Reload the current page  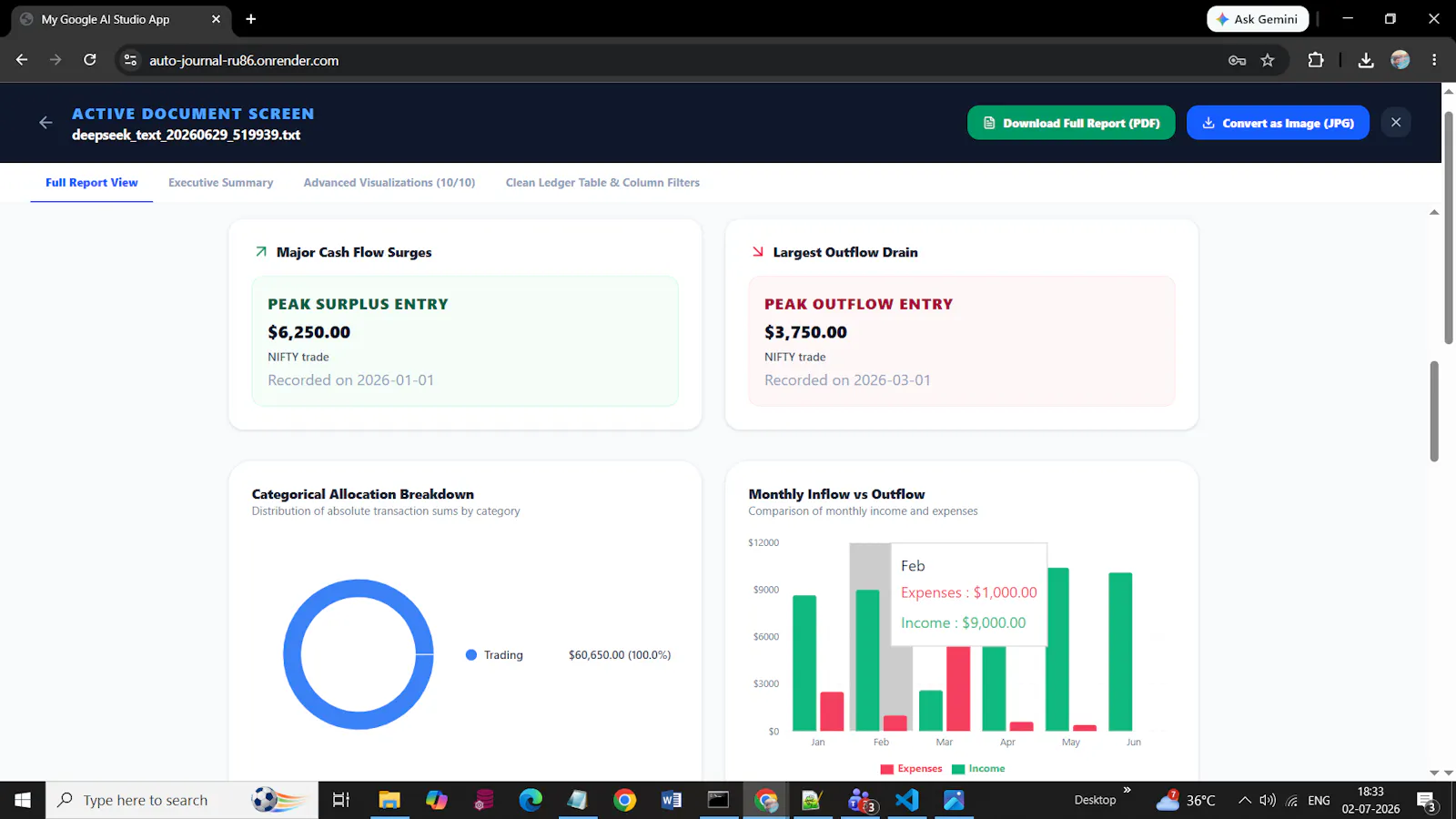click(90, 60)
